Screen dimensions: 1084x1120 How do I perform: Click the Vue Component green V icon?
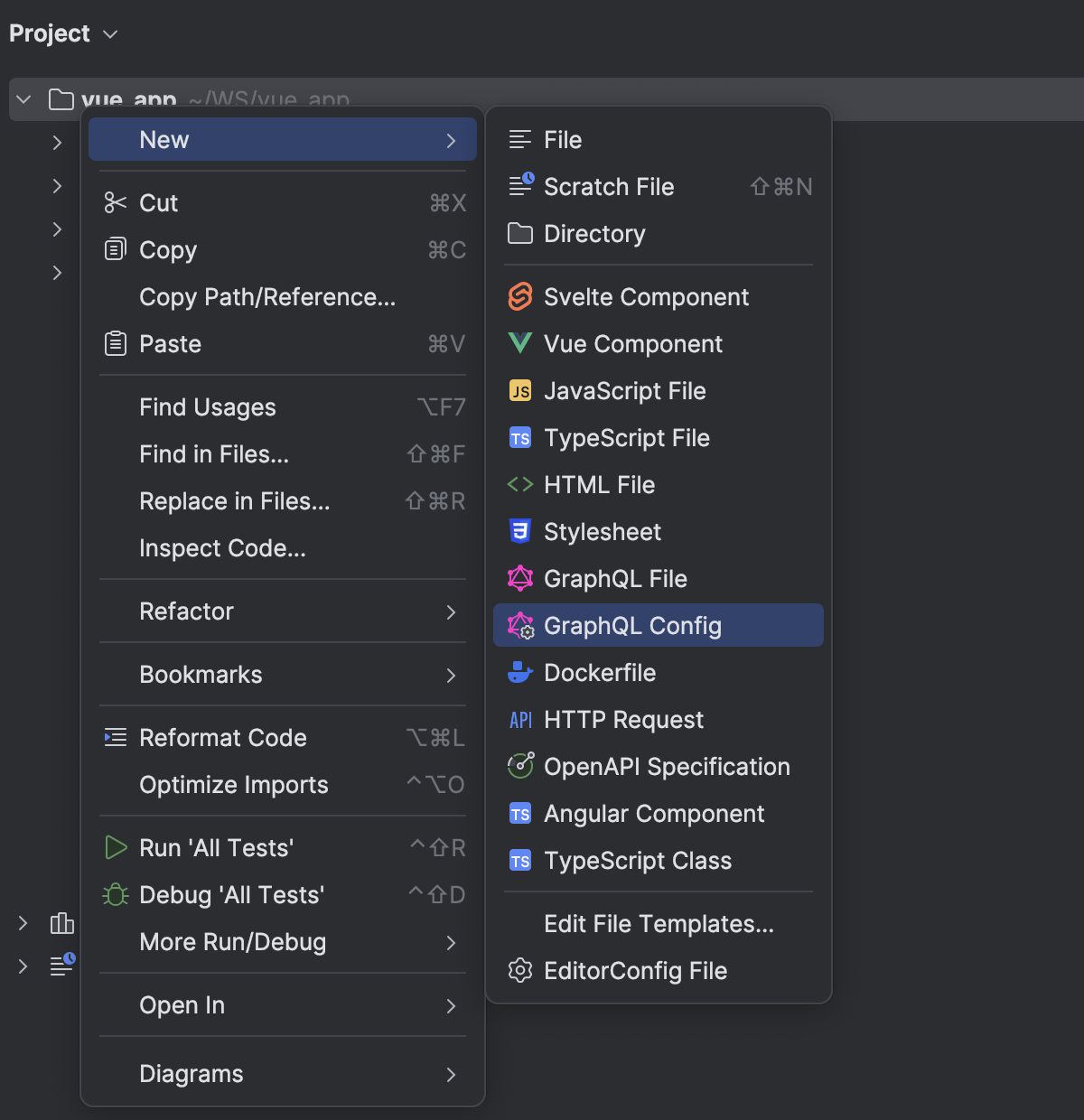click(520, 343)
